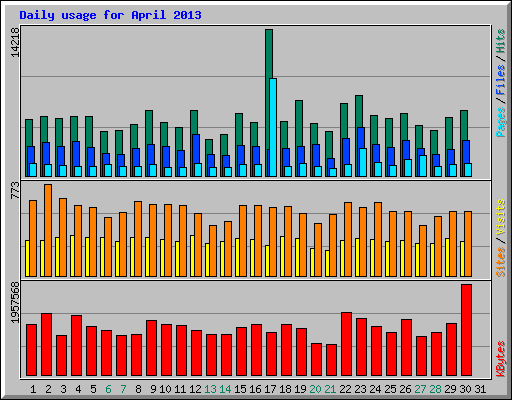The width and height of the screenshot is (512, 400).
Task: Click day label 10 on x-axis
Action: pyautogui.click(x=165, y=389)
